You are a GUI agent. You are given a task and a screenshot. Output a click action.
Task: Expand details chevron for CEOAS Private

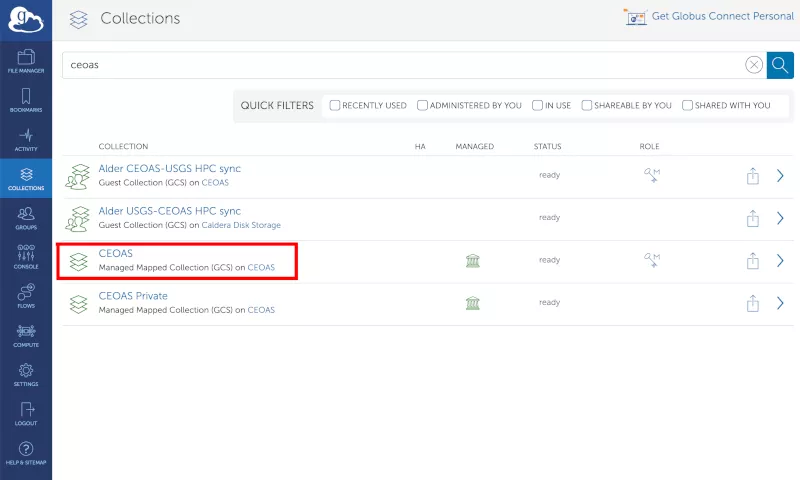pyautogui.click(x=780, y=303)
